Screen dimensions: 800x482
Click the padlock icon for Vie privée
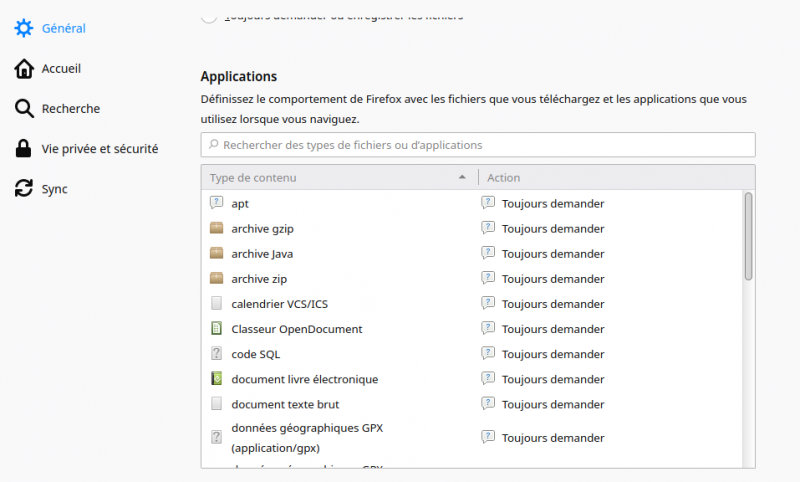tap(23, 148)
